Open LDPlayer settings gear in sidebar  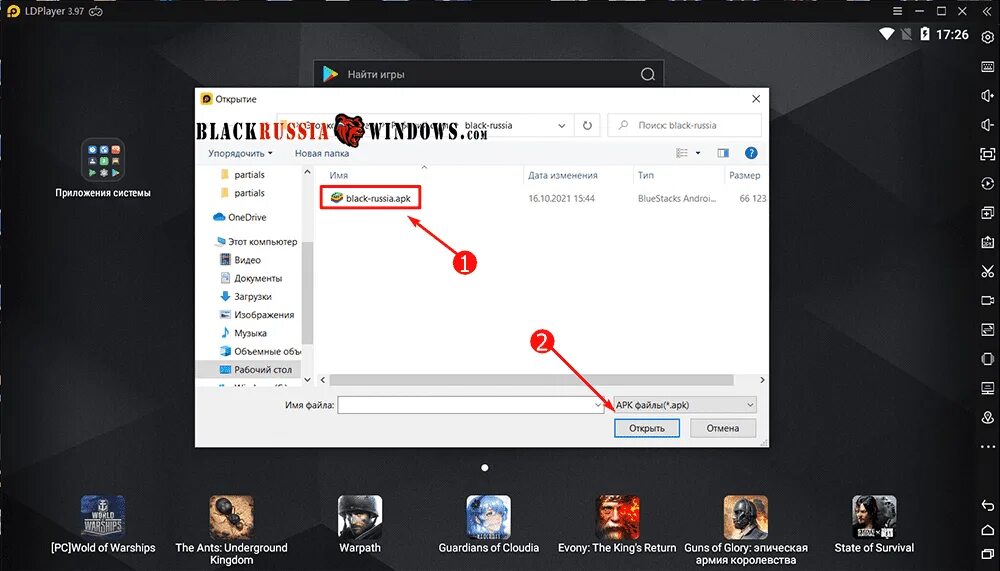(987, 38)
